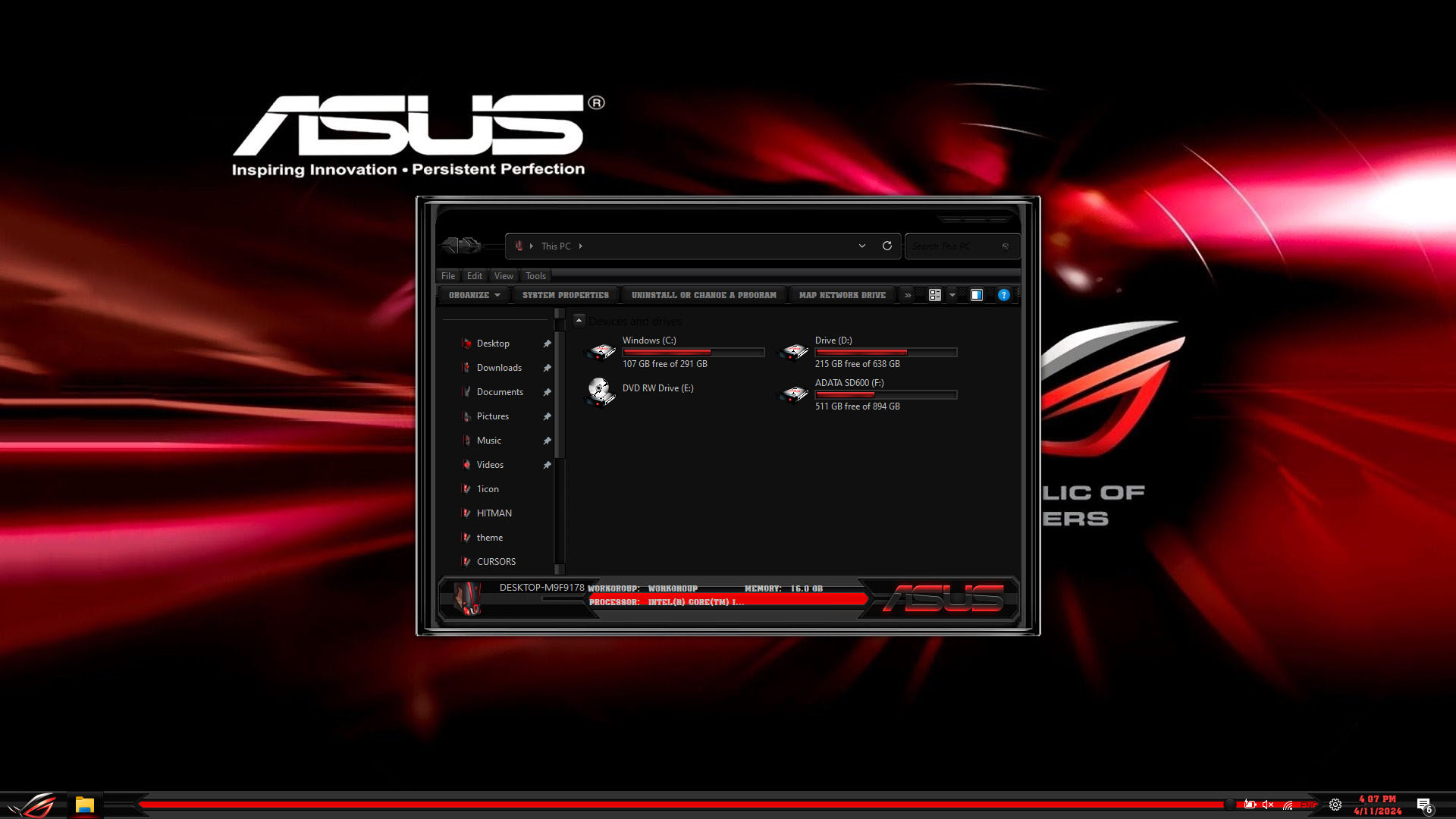This screenshot has height=819, width=1456.
Task: Open File Explorer from the taskbar
Action: (84, 805)
